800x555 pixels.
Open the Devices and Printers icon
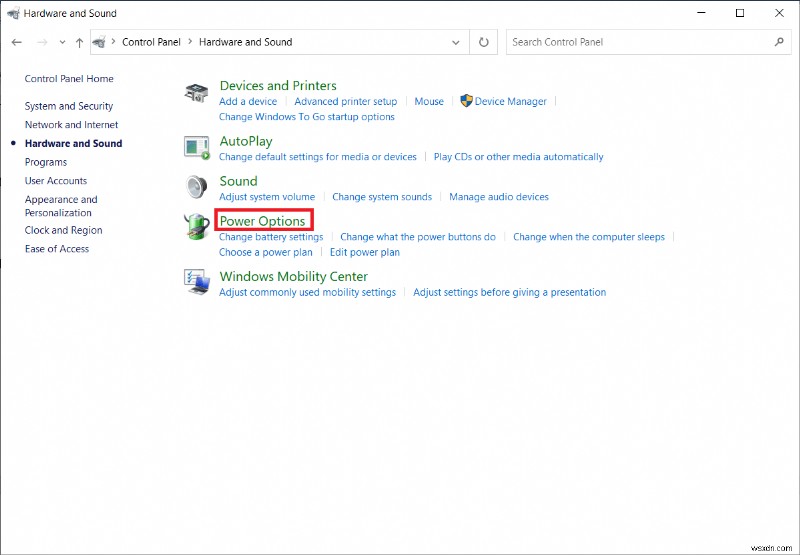click(196, 94)
